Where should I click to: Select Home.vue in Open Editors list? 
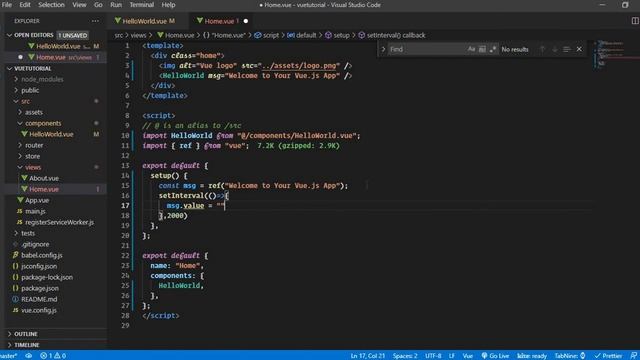pos(51,57)
